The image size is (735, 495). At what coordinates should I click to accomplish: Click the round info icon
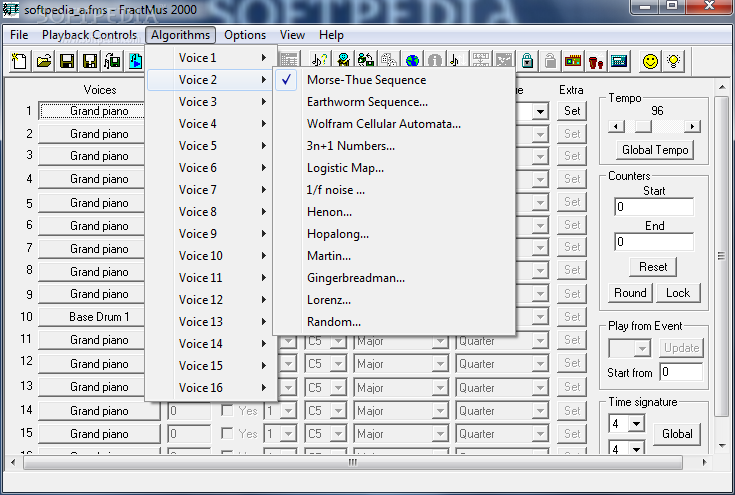pyautogui.click(x=435, y=61)
